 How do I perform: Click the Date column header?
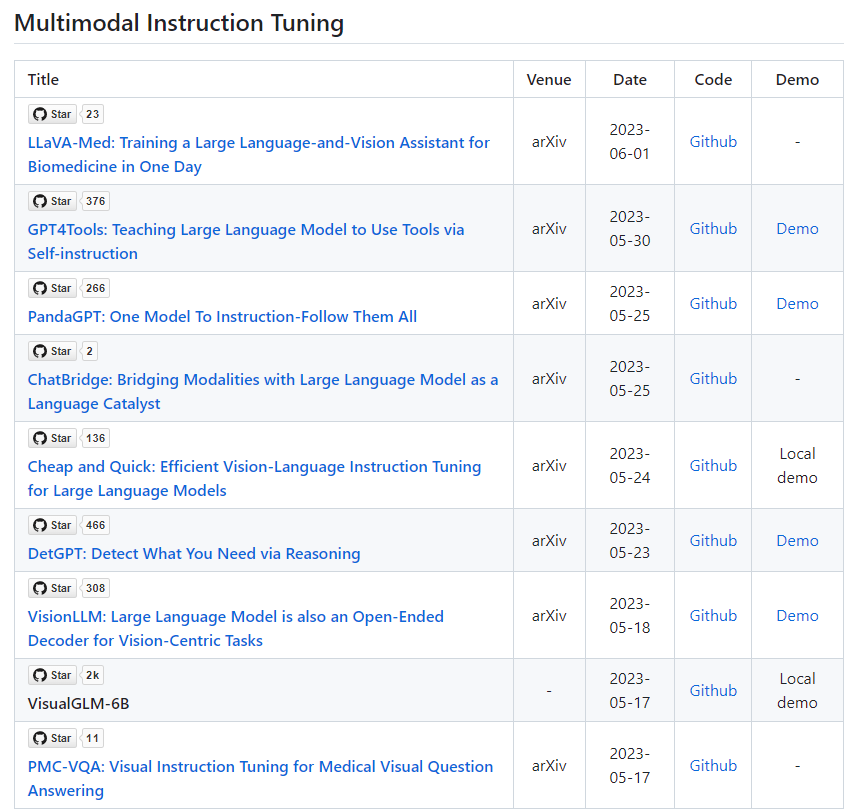630,79
